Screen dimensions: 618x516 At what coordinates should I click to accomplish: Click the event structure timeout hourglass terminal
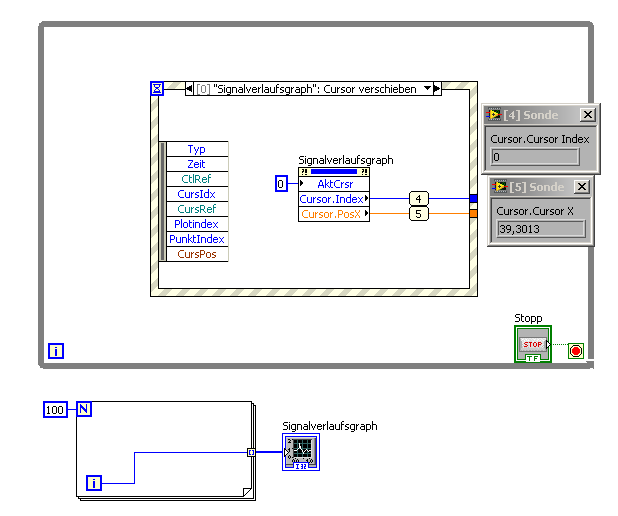[157, 88]
